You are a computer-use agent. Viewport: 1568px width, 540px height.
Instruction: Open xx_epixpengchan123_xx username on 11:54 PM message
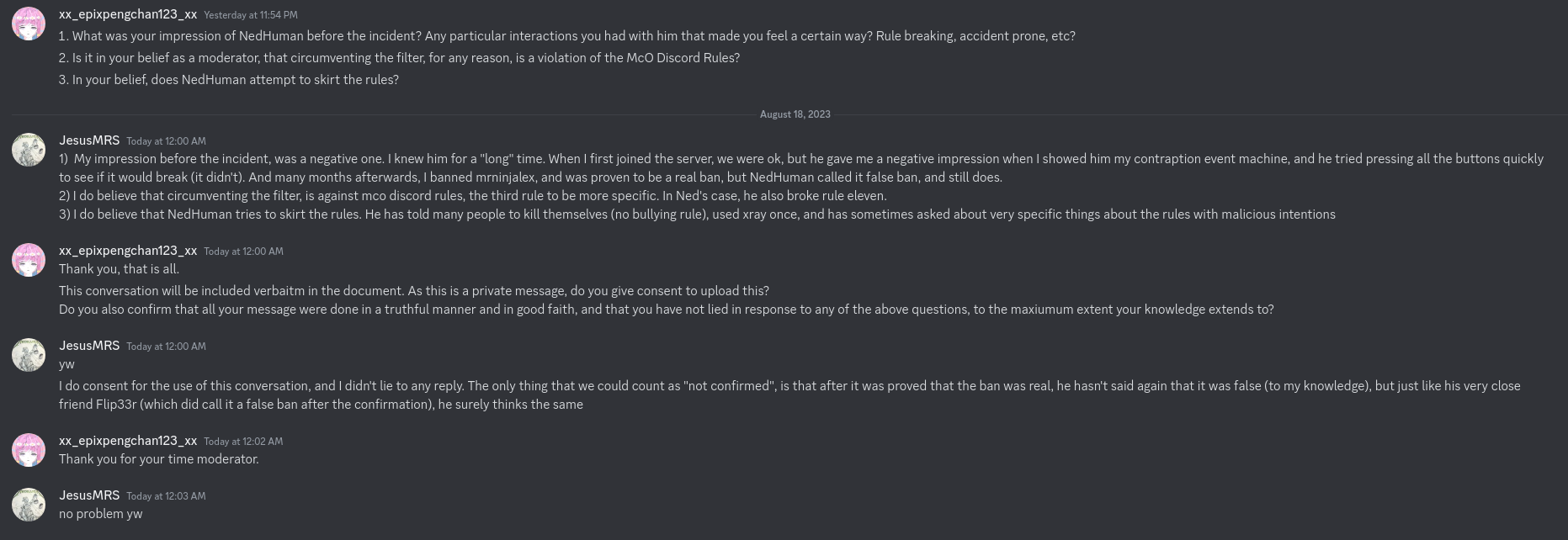[x=128, y=14]
